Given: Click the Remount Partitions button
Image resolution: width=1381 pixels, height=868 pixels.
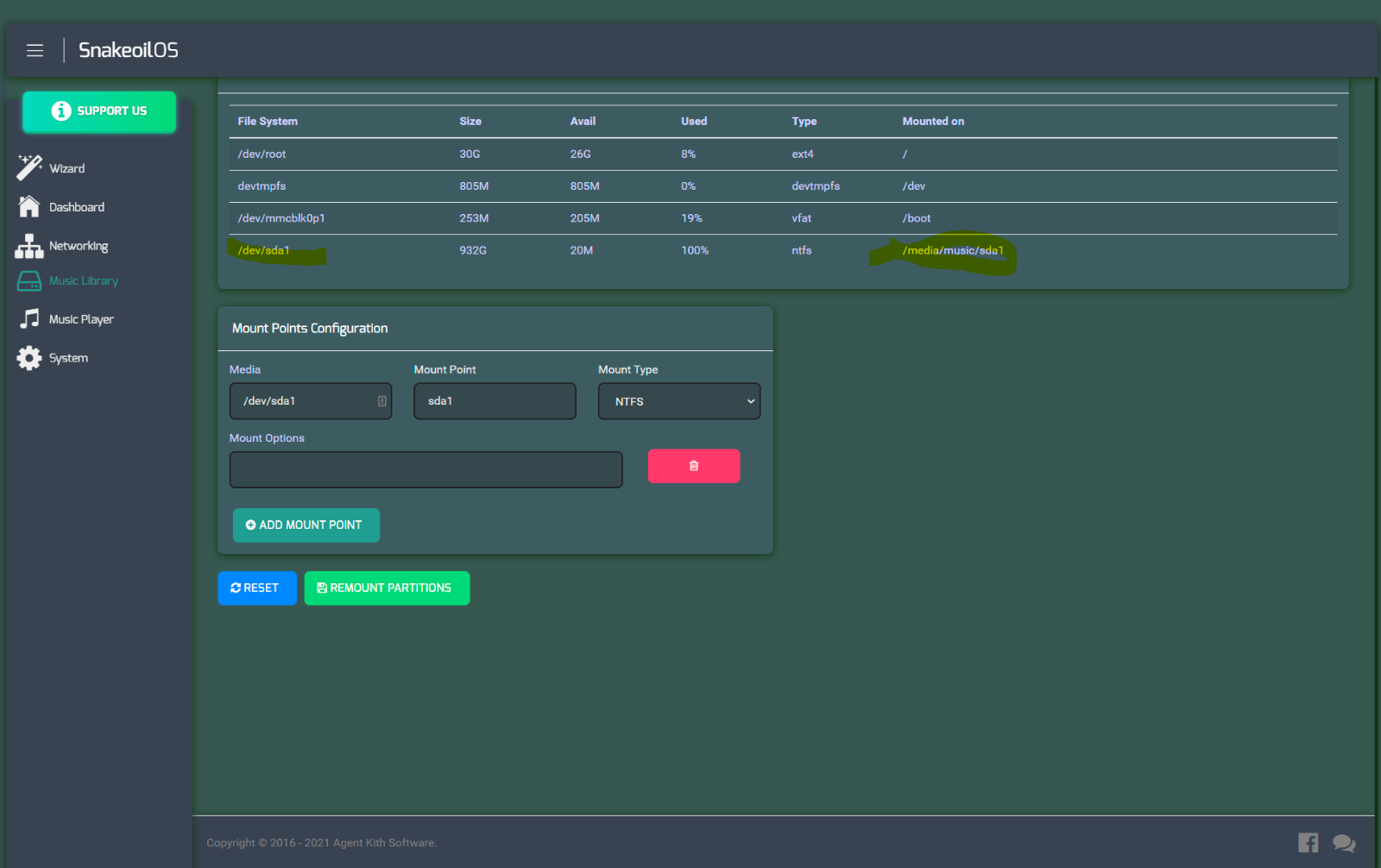Looking at the screenshot, I should (387, 588).
